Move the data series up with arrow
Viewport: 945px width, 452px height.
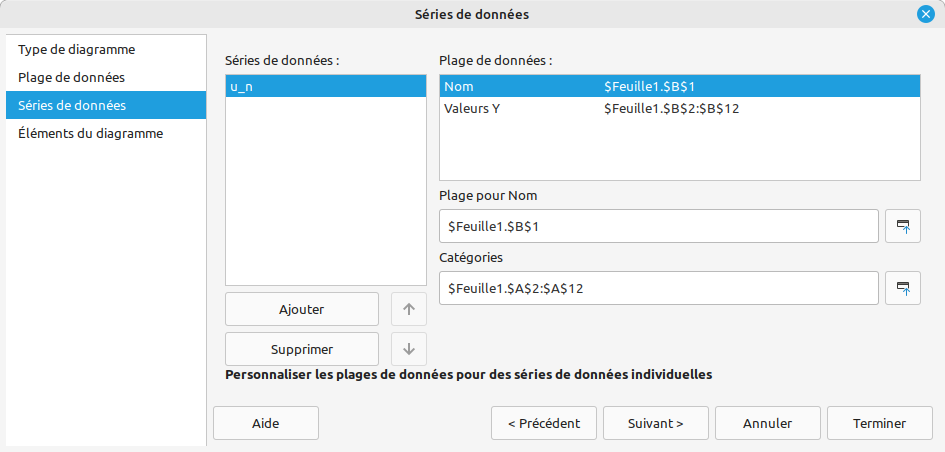tap(408, 309)
